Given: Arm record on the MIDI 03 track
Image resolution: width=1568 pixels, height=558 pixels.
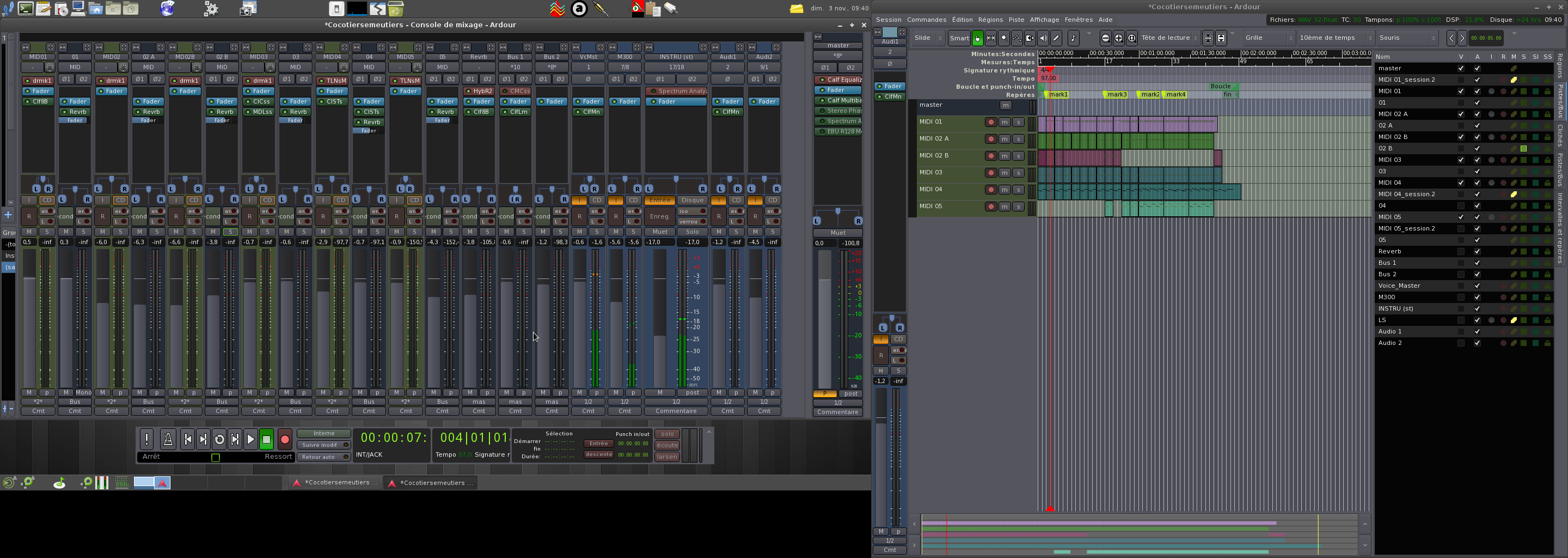Looking at the screenshot, I should pyautogui.click(x=991, y=173).
